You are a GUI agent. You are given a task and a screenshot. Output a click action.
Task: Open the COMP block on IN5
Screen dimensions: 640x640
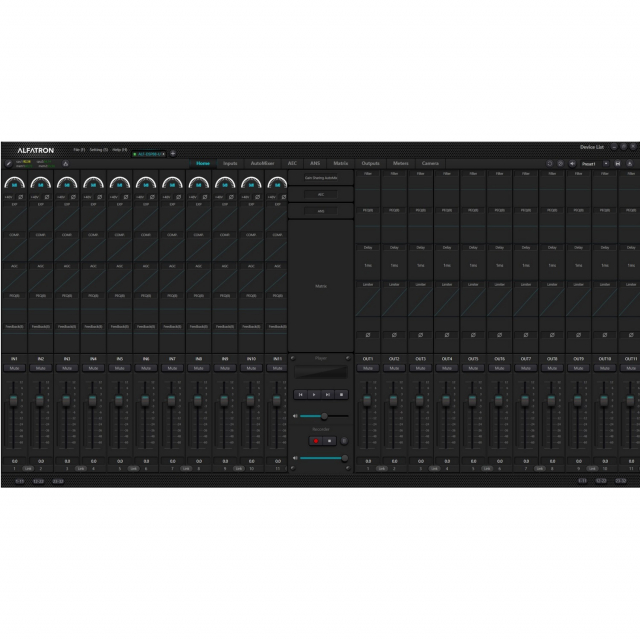pos(119,235)
